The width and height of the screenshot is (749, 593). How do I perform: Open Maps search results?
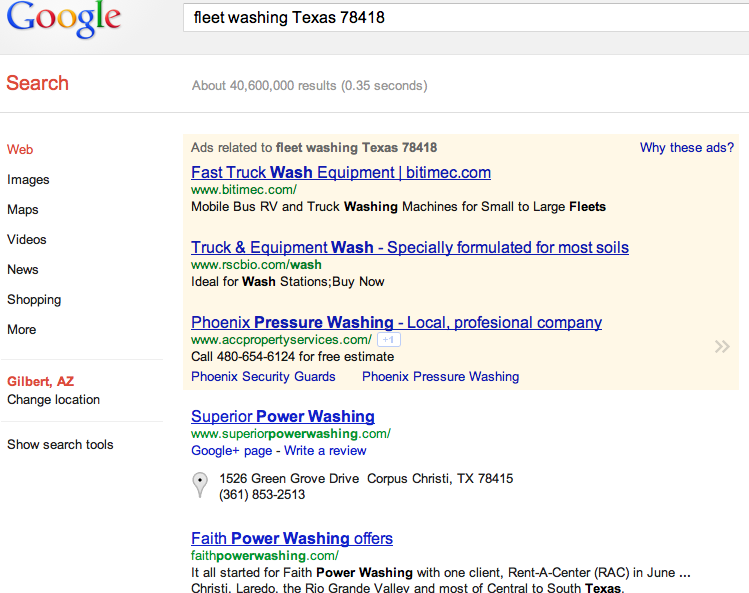[23, 209]
